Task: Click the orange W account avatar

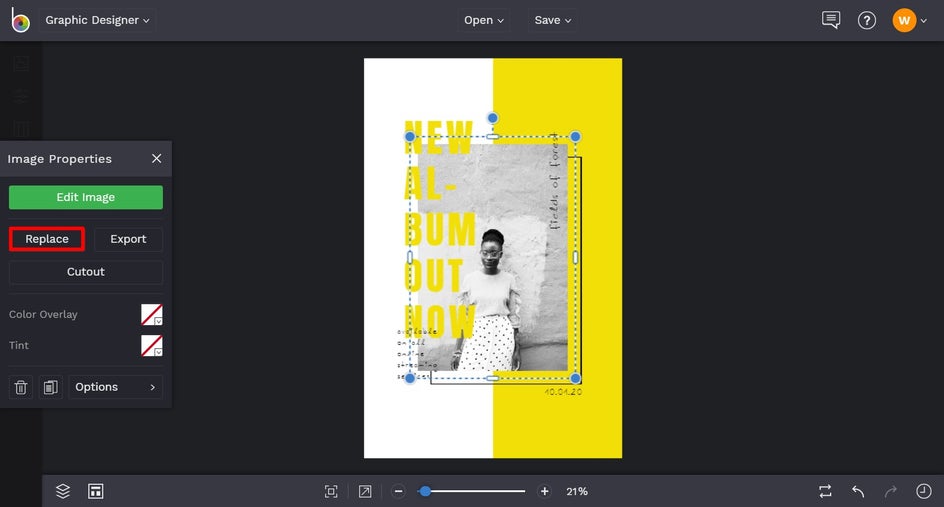Action: (x=904, y=20)
